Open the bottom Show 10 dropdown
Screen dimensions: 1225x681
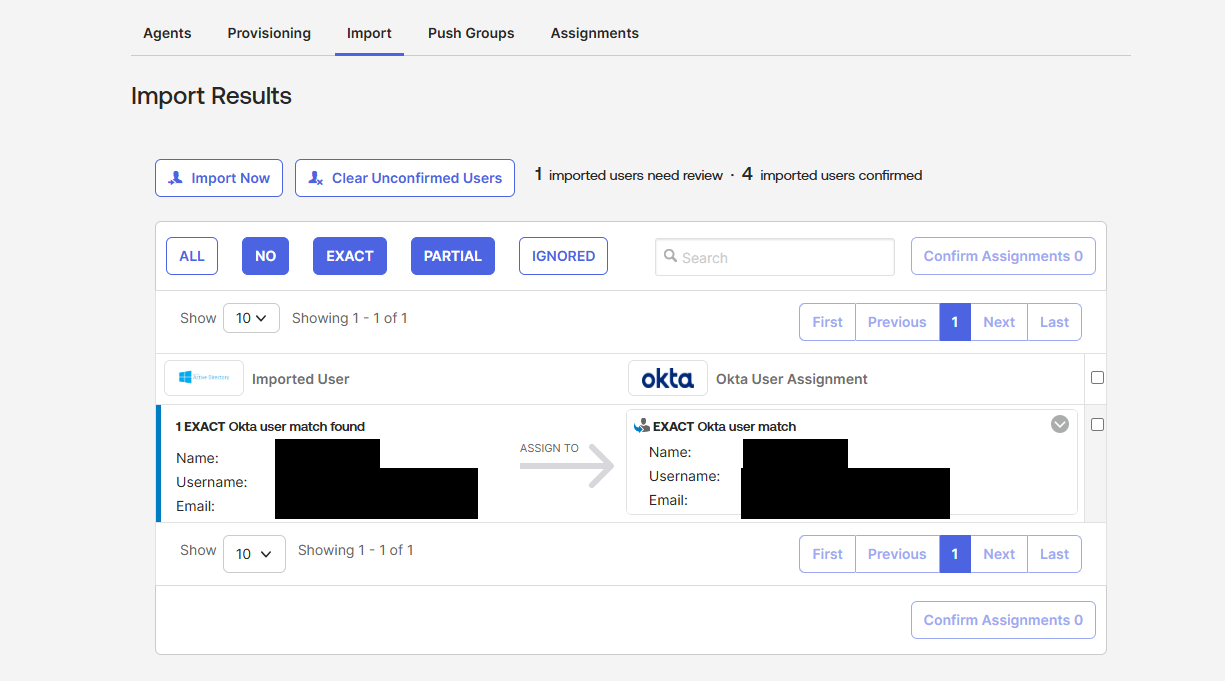[254, 554]
